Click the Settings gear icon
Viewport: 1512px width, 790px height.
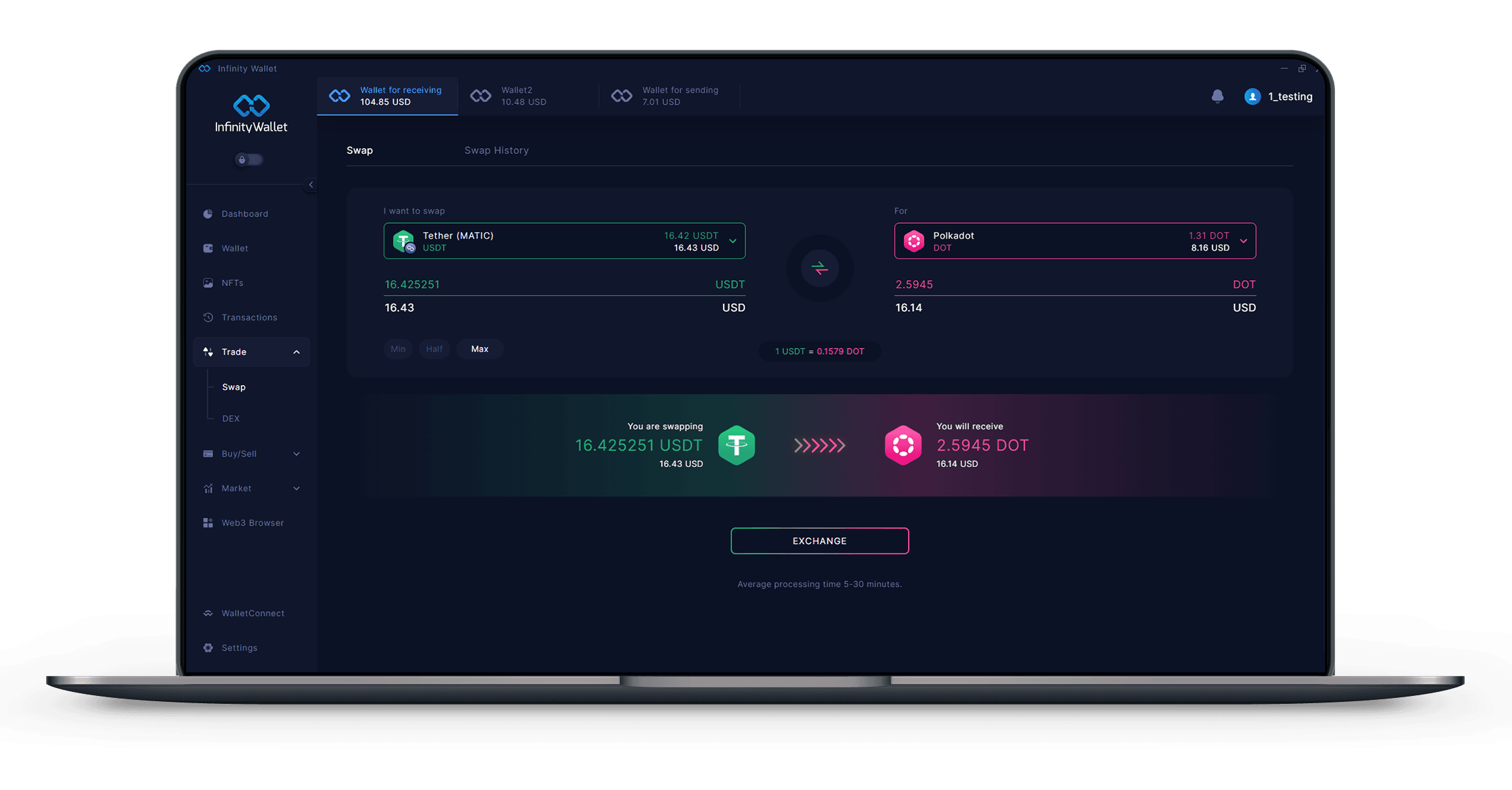click(x=208, y=648)
